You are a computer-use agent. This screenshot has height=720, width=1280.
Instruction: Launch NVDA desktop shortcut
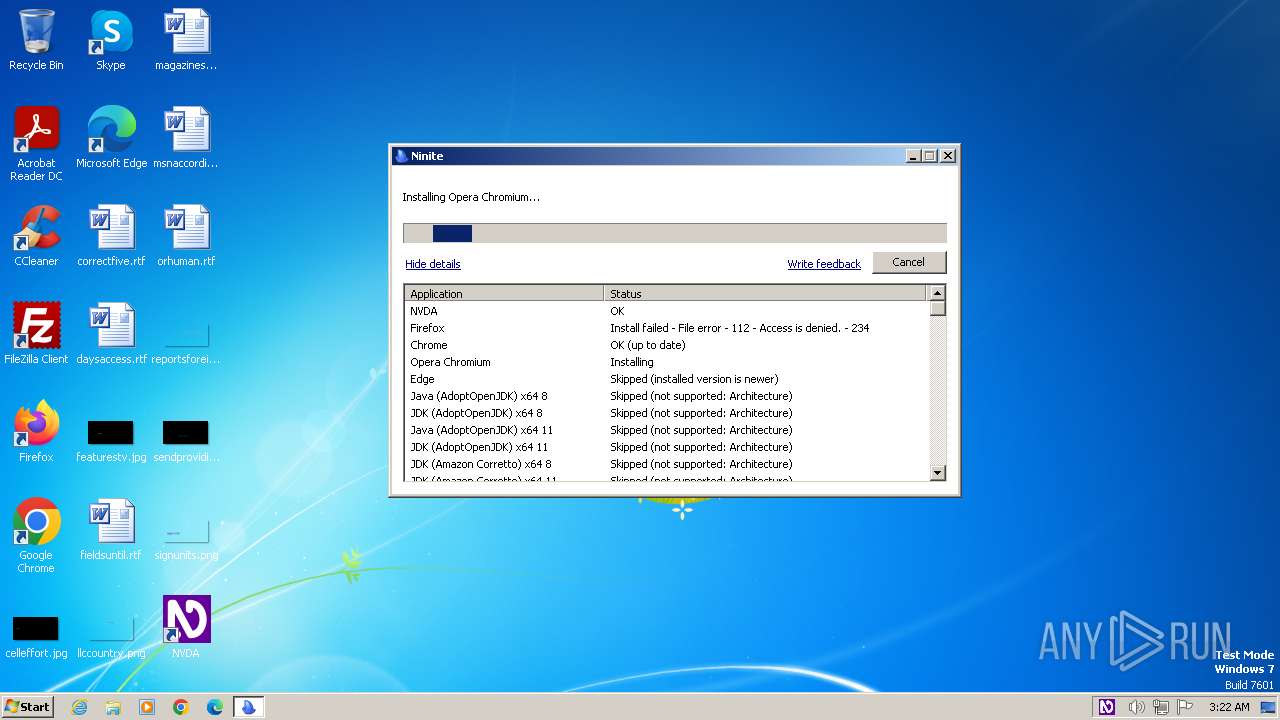[x=186, y=628]
